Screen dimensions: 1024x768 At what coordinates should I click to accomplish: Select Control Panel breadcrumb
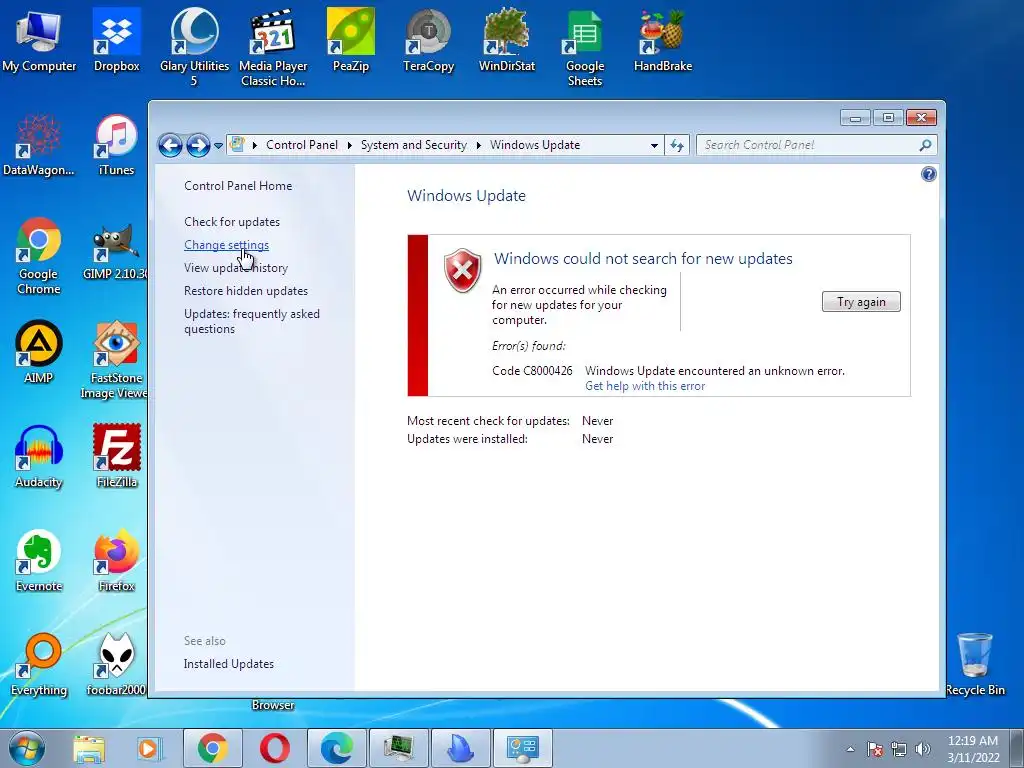click(302, 145)
